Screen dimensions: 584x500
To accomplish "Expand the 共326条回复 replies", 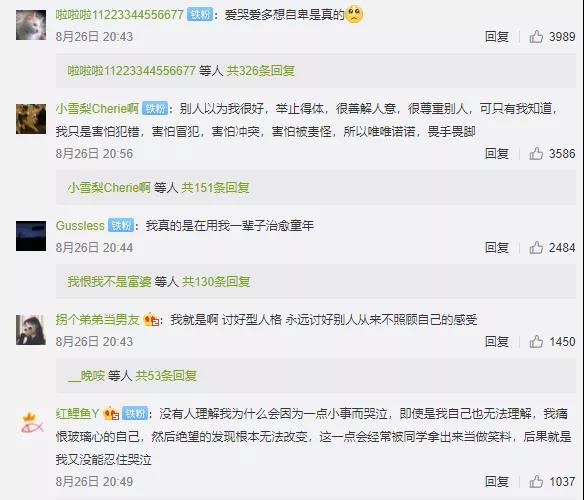I will click(x=260, y=70).
